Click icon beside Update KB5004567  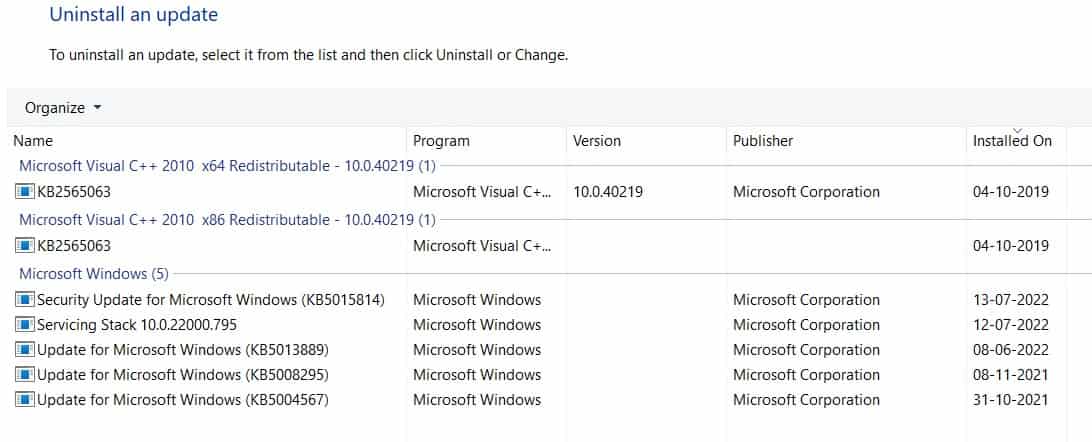click(x=26, y=400)
